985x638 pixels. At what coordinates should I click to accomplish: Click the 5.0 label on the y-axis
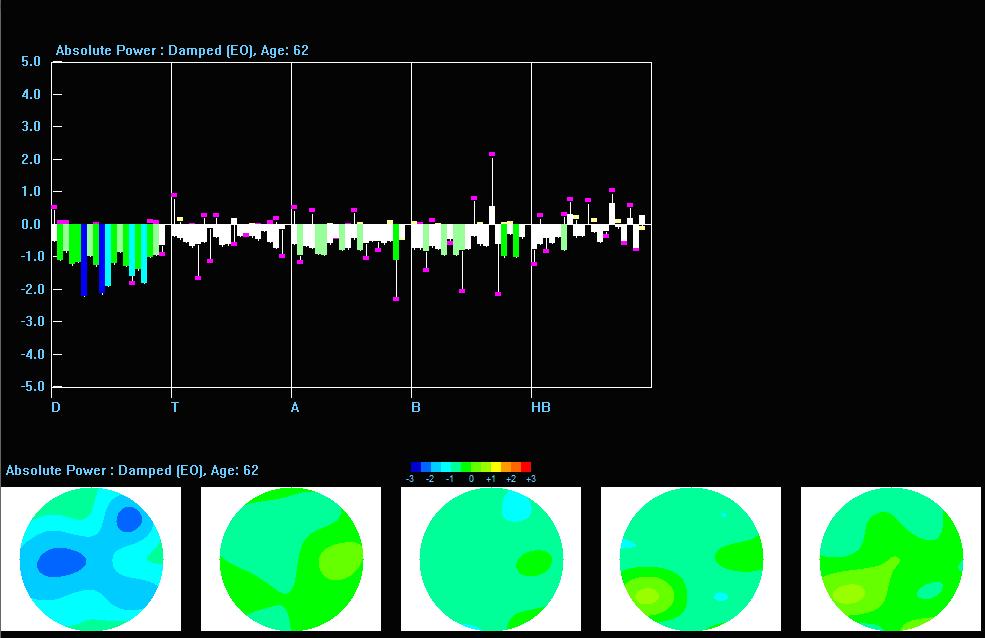click(30, 62)
